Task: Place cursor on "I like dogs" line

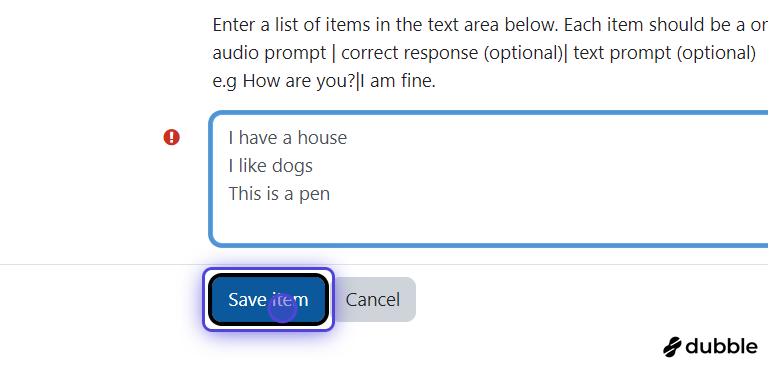Action: click(270, 166)
